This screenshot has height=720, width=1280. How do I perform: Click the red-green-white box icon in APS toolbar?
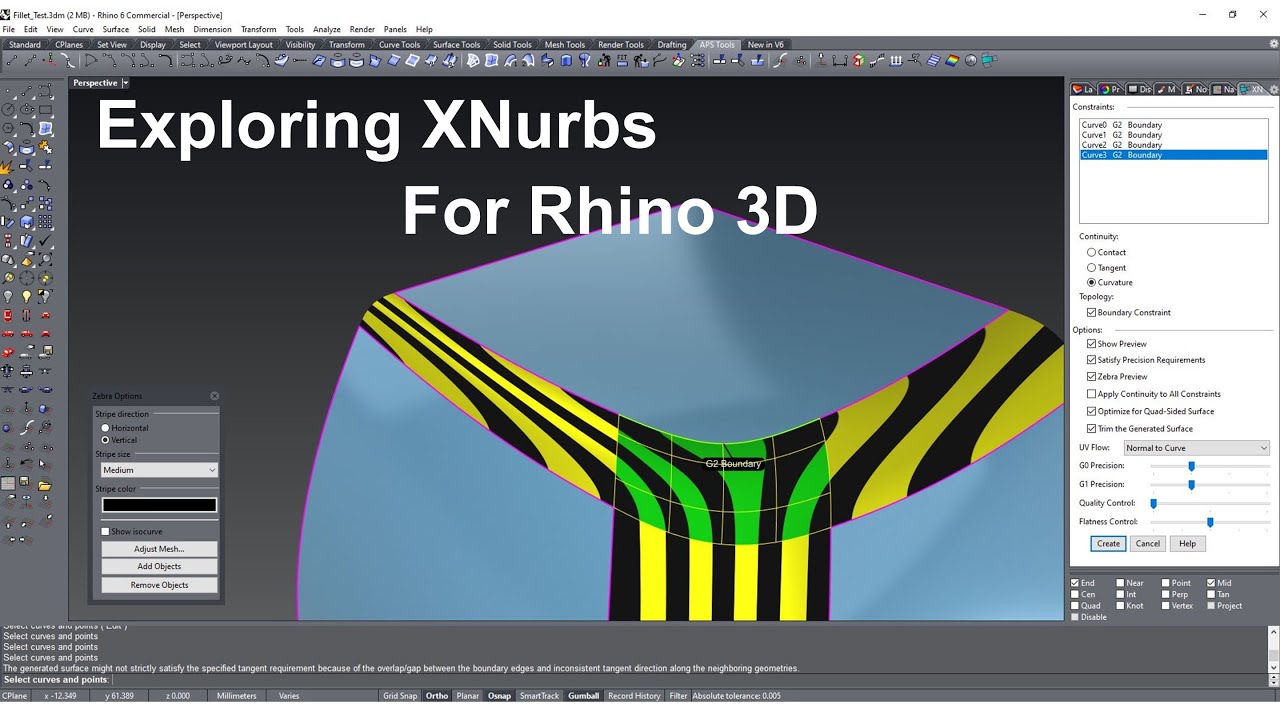point(857,60)
